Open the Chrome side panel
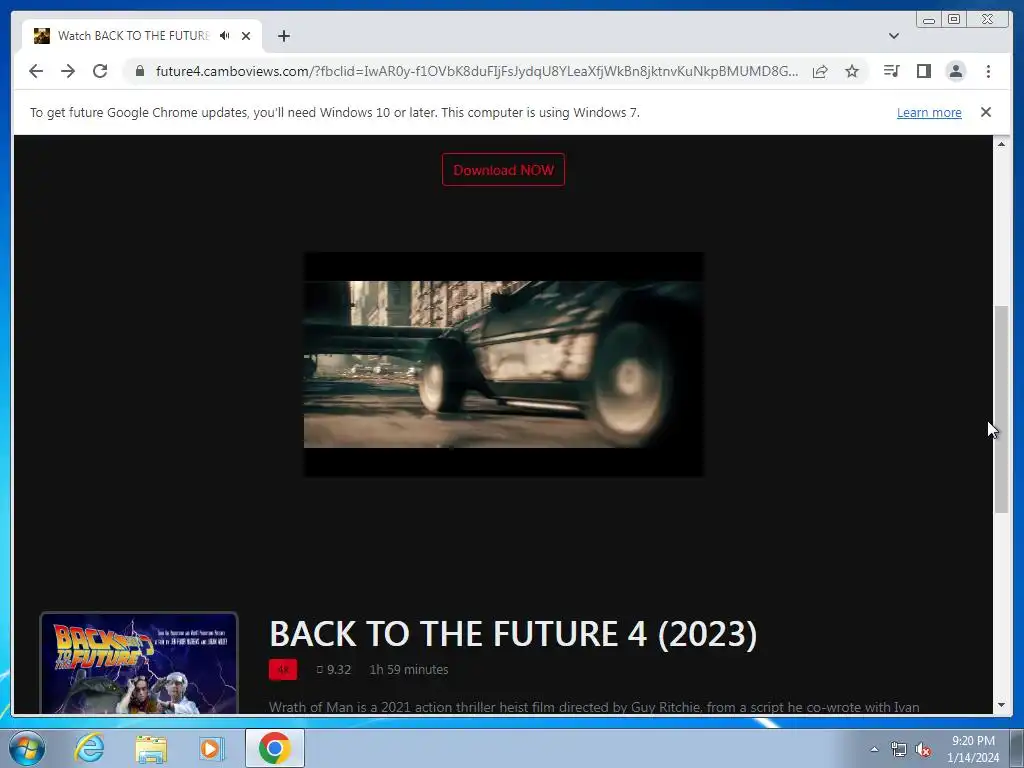 pyautogui.click(x=923, y=71)
